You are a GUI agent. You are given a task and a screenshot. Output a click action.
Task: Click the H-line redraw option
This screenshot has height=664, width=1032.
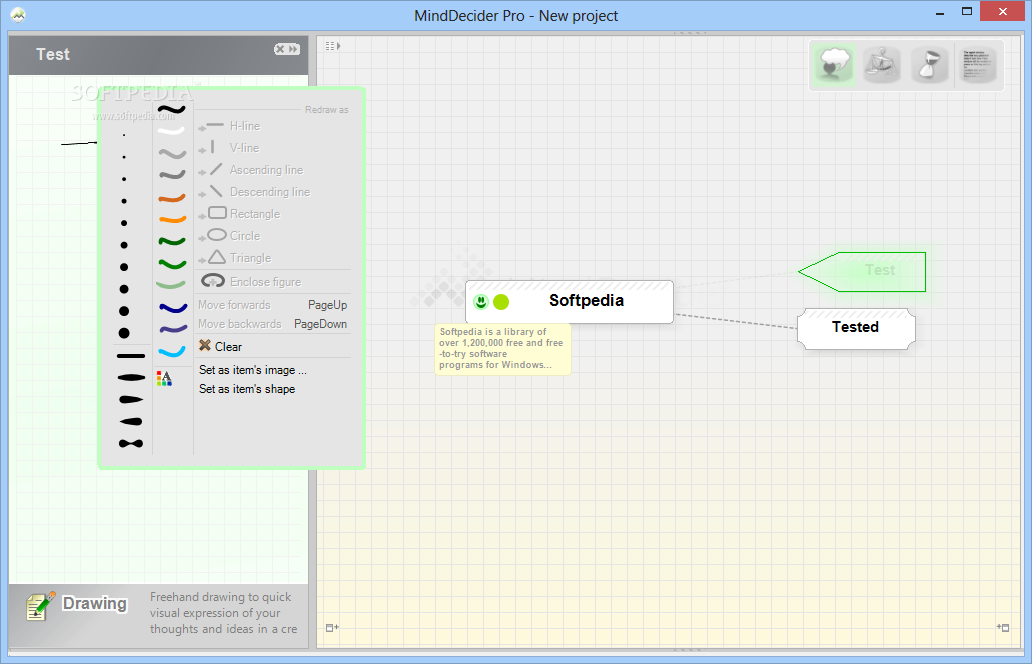click(x=230, y=126)
